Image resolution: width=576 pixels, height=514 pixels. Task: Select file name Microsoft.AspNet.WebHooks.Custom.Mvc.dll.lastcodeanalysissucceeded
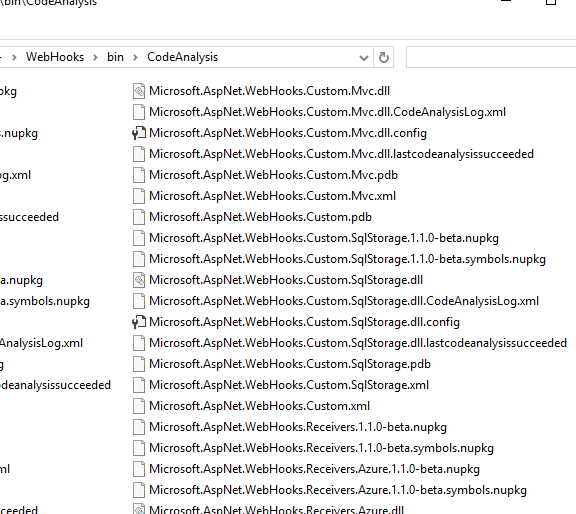(x=341, y=154)
